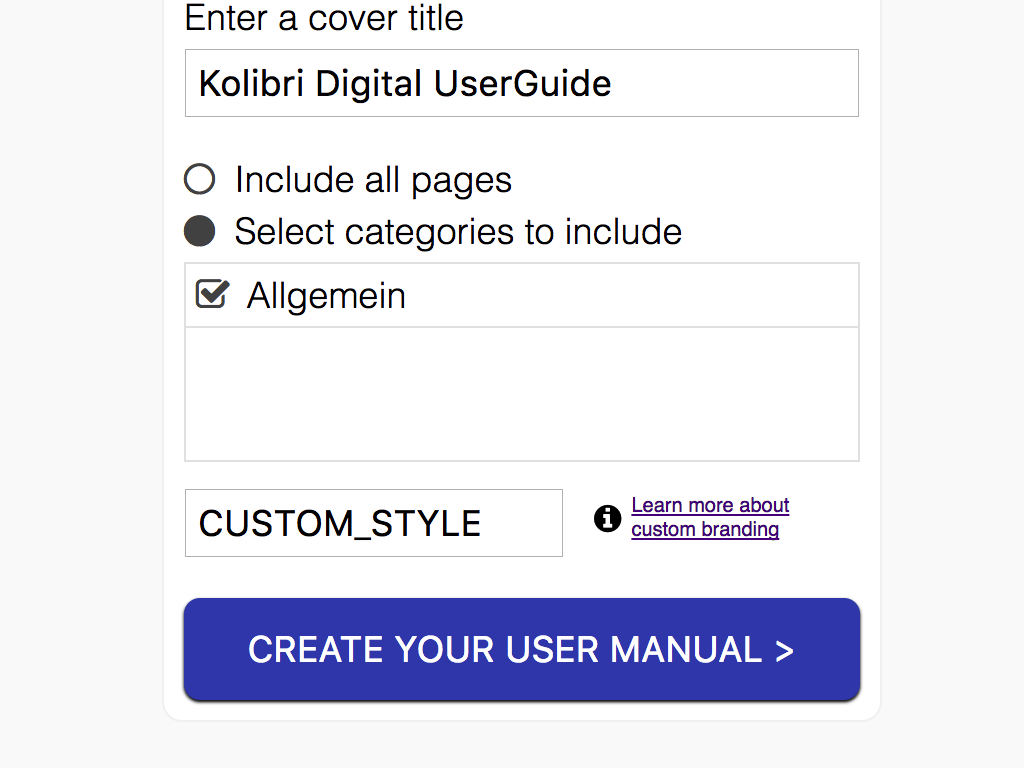Image resolution: width=1024 pixels, height=768 pixels.
Task: Click the info icon beside custom branding
Action: (x=607, y=518)
